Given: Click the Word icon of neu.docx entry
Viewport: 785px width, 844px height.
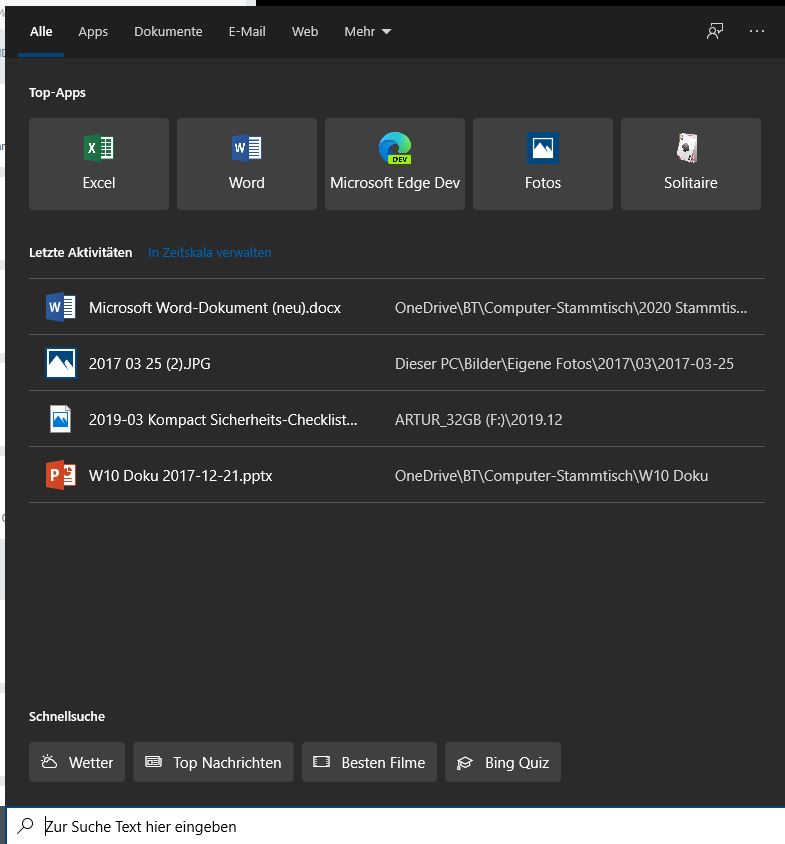Looking at the screenshot, I should click(60, 307).
